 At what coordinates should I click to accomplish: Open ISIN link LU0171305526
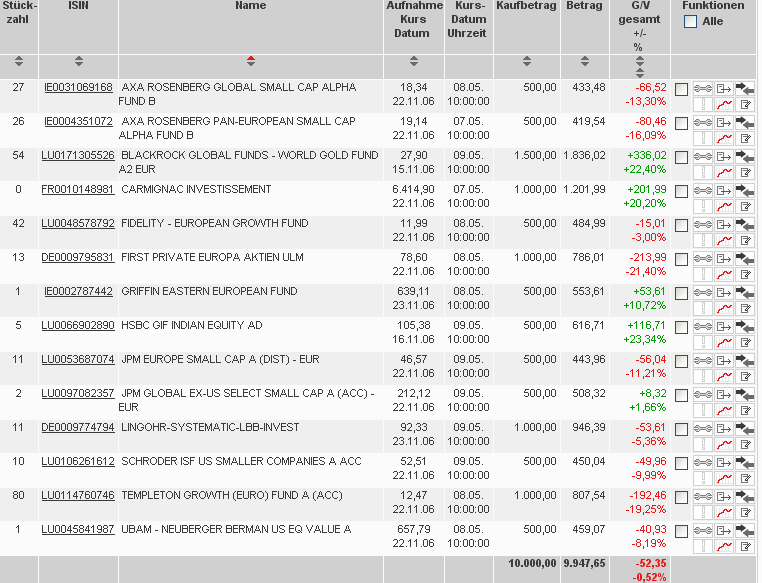point(78,155)
